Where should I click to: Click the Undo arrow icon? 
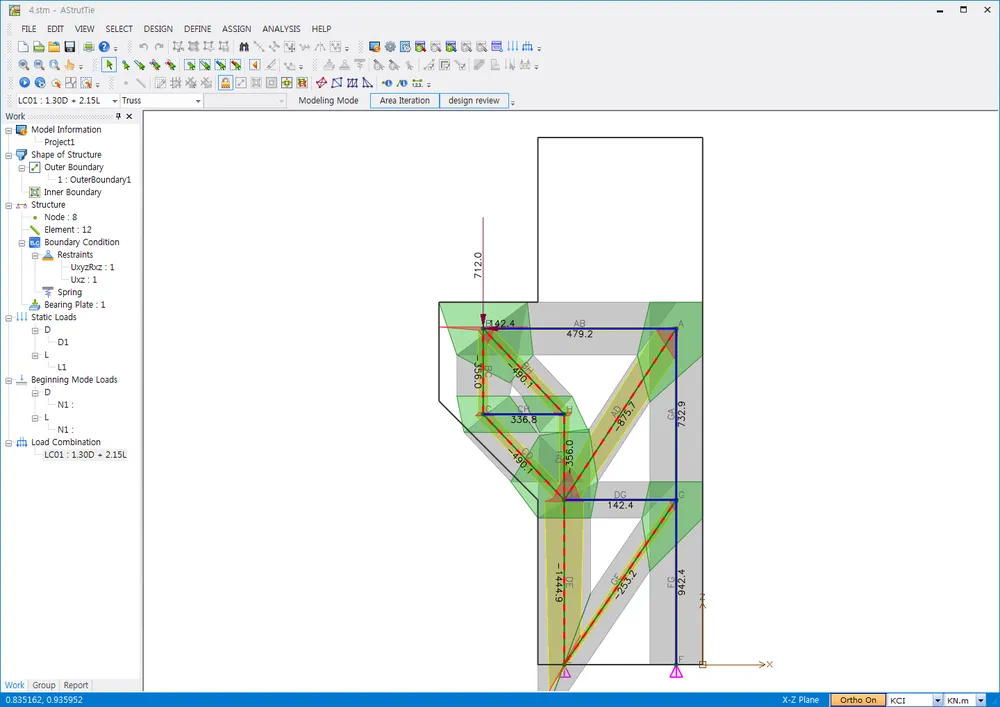pos(143,47)
